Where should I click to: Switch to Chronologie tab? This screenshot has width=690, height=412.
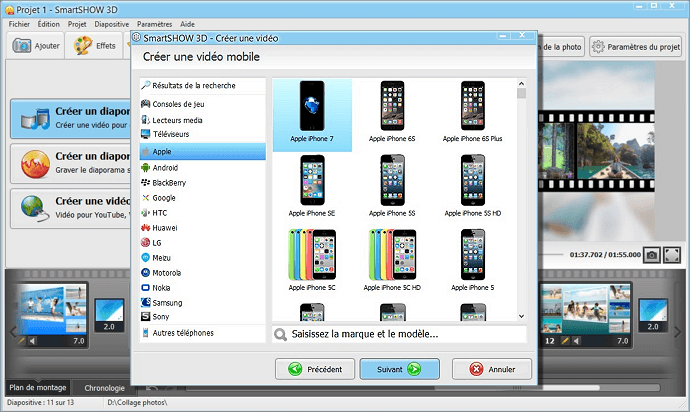[105, 388]
